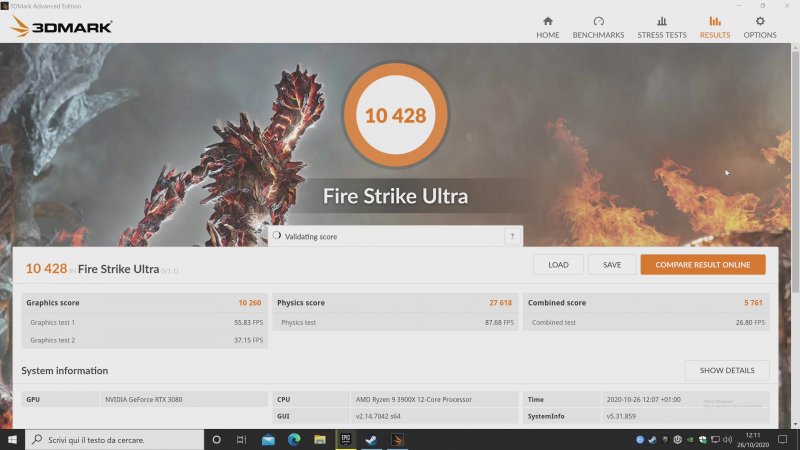This screenshot has height=450, width=800.
Task: Click the power button tray icon
Action: tap(678, 439)
